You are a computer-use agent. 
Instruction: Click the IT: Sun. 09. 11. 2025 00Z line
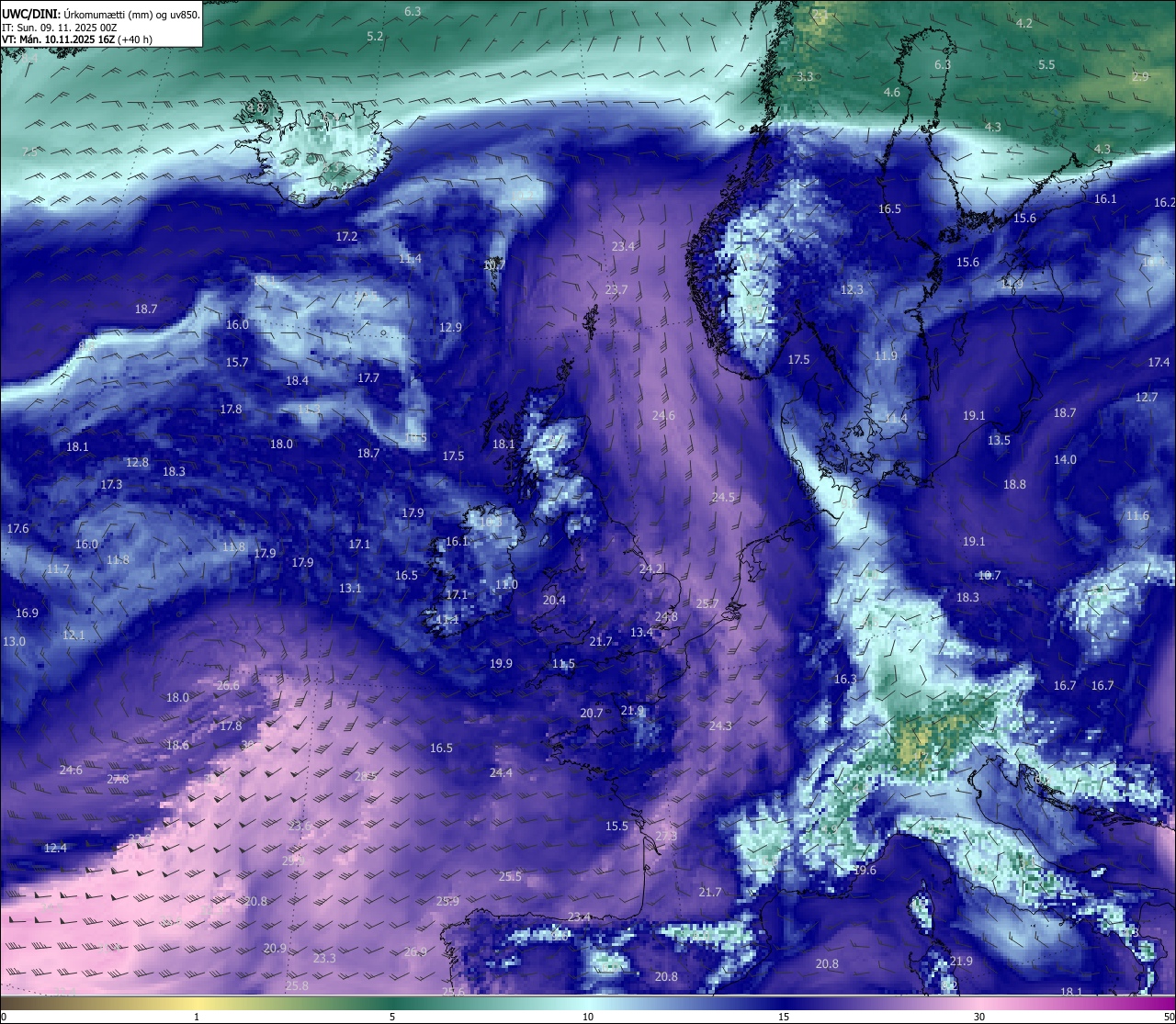coord(59,28)
